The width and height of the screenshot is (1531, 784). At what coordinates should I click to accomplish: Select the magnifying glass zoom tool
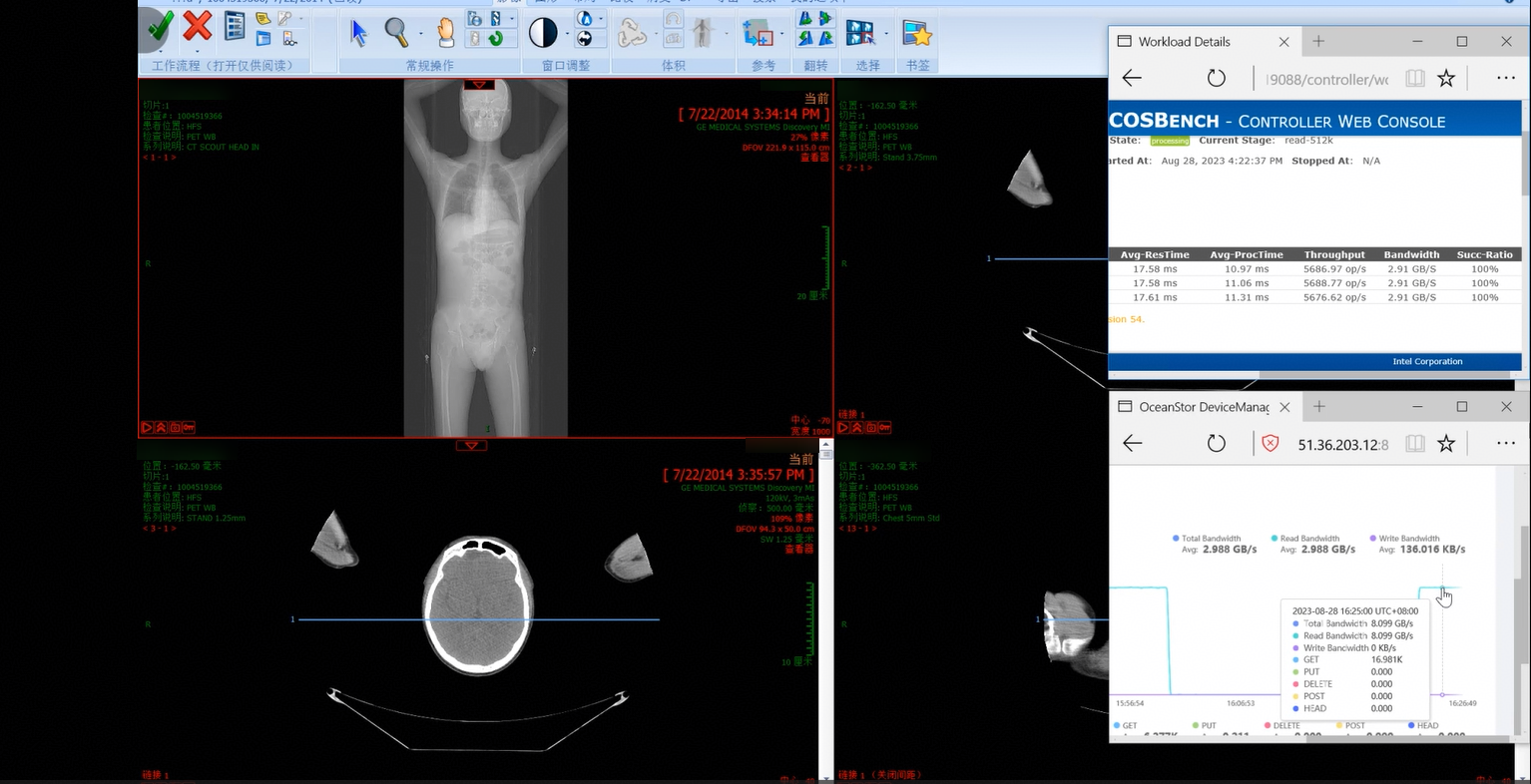397,33
